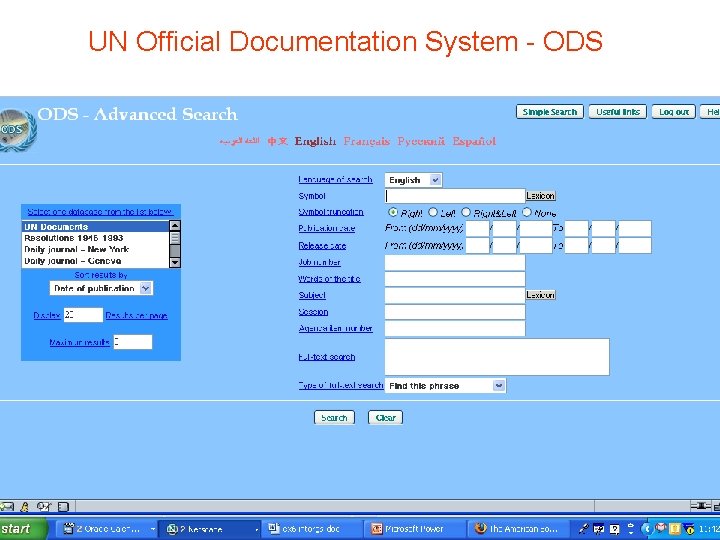Select the Right&Left truncation radio button
This screenshot has width=720, height=540.
pos(466,212)
